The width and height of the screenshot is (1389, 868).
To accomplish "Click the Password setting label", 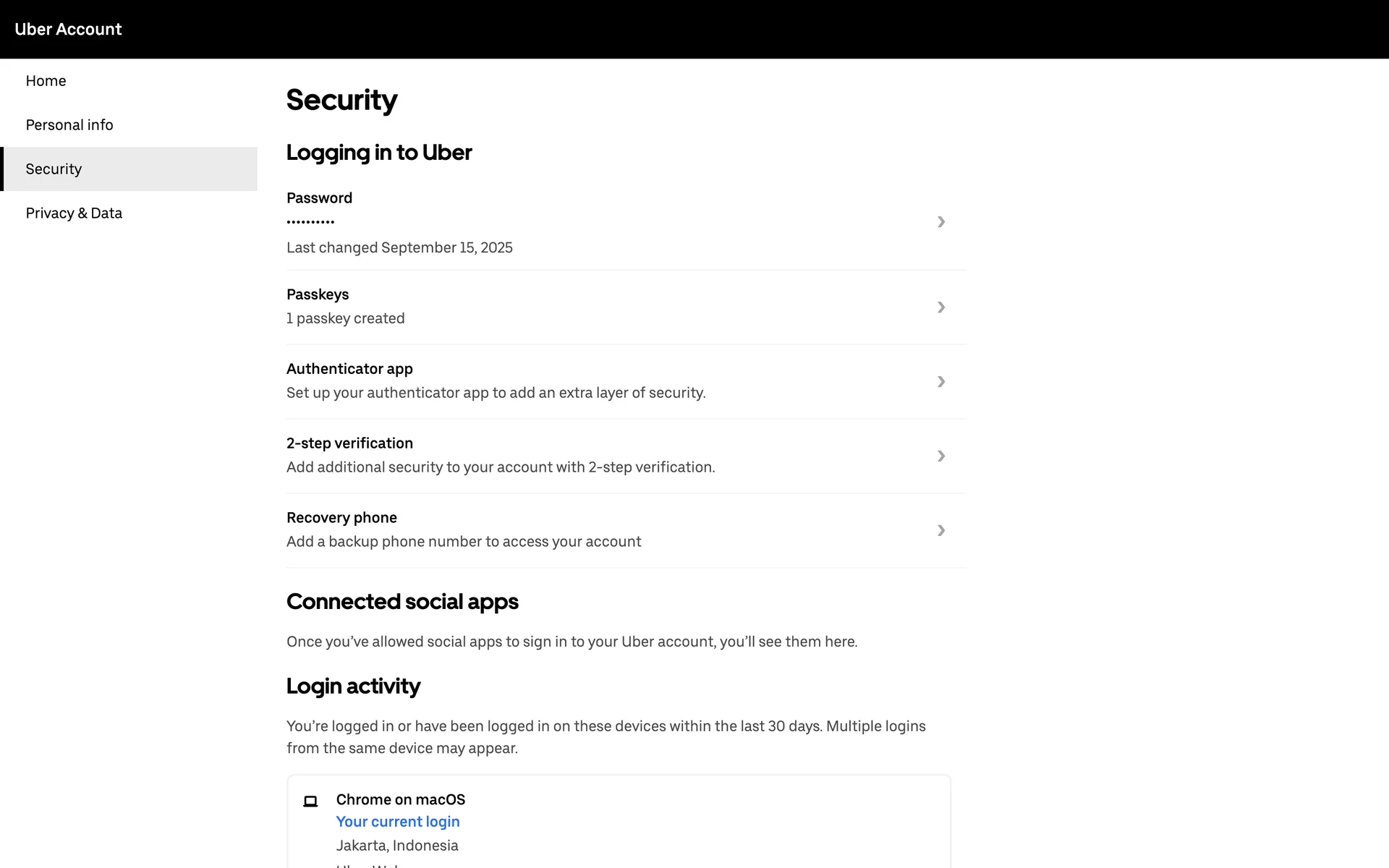I will click(x=319, y=198).
